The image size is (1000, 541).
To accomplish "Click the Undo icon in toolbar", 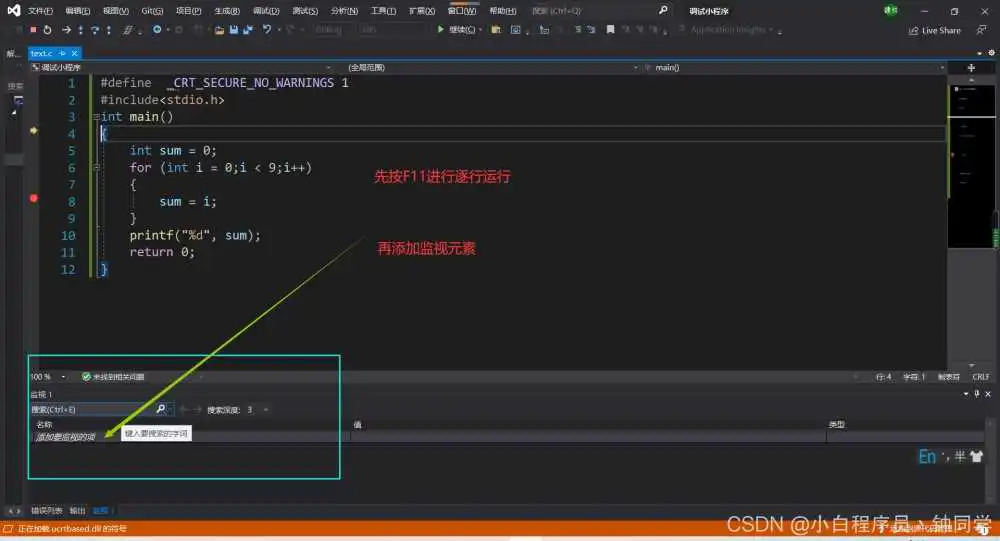I will pyautogui.click(x=267, y=30).
